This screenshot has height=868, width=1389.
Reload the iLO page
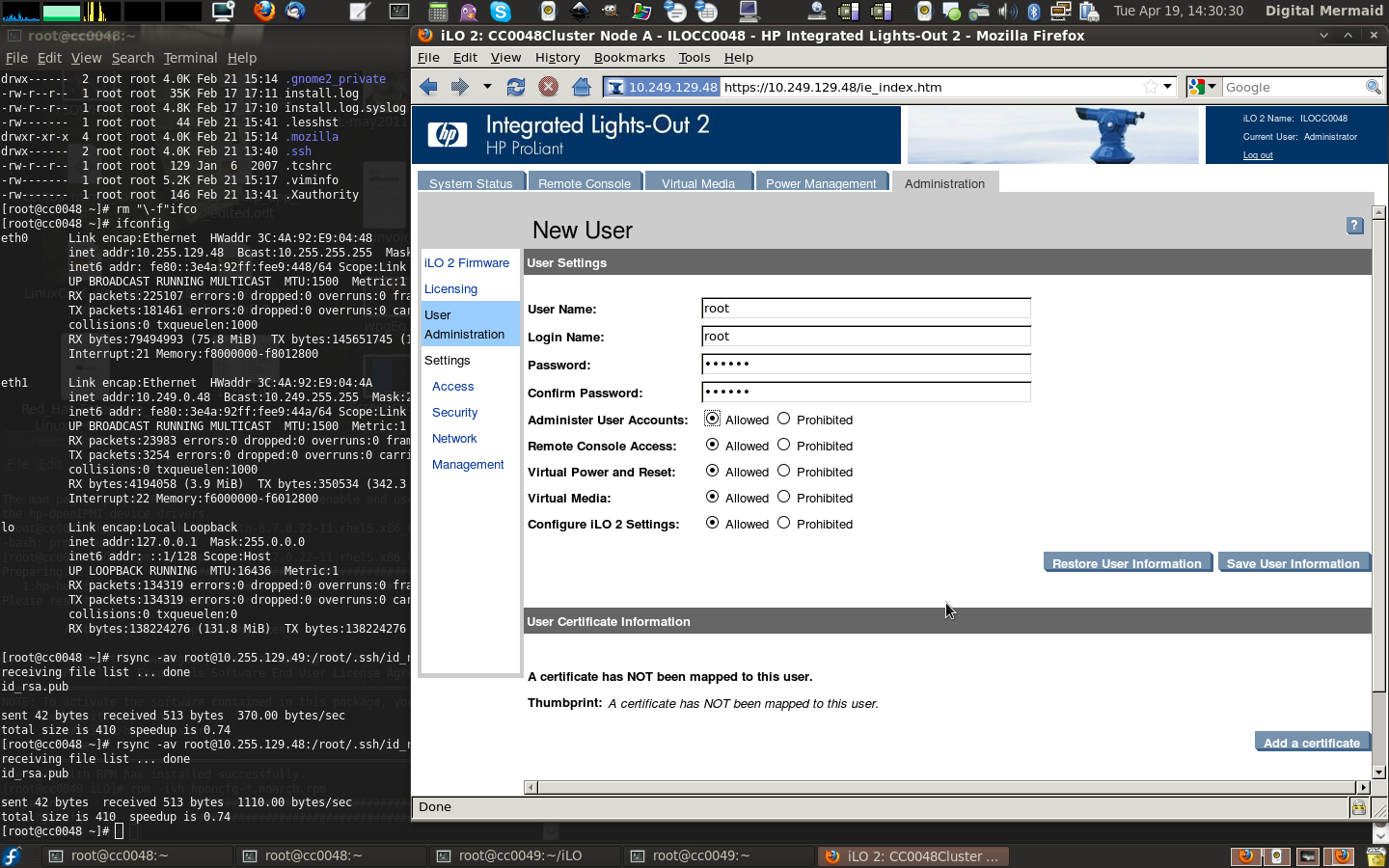point(516,87)
